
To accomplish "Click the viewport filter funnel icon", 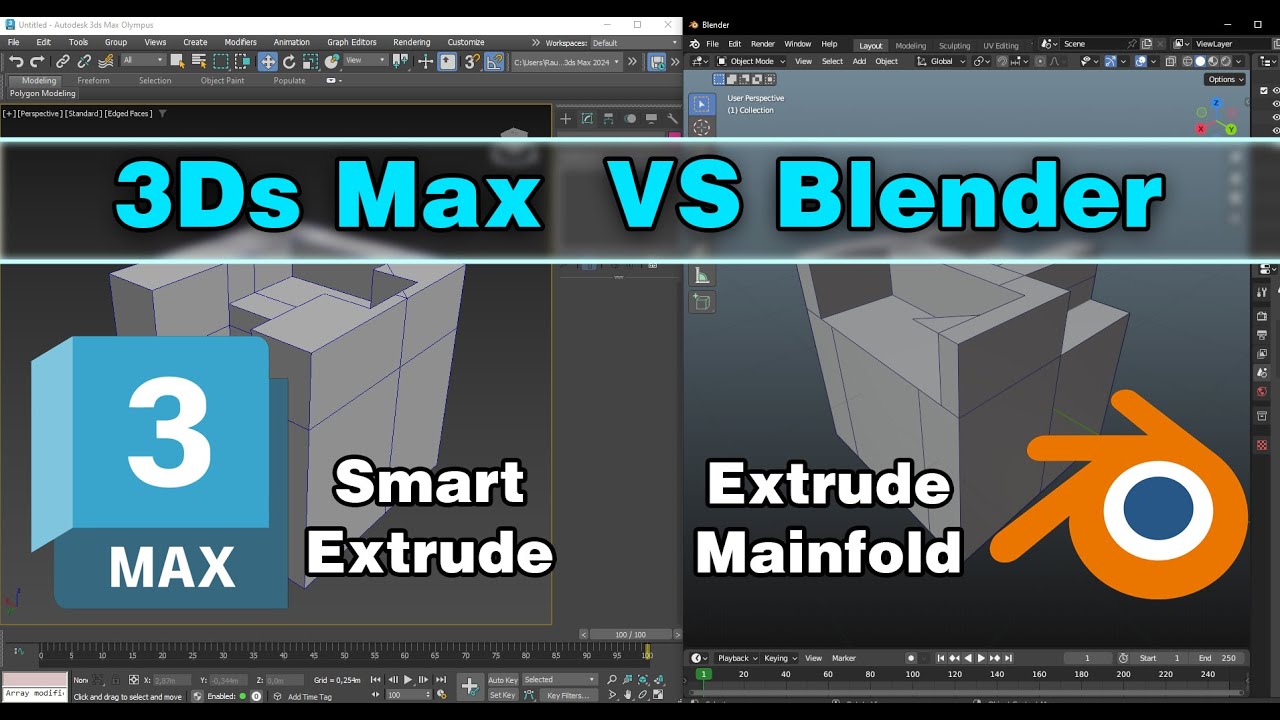I will (162, 114).
